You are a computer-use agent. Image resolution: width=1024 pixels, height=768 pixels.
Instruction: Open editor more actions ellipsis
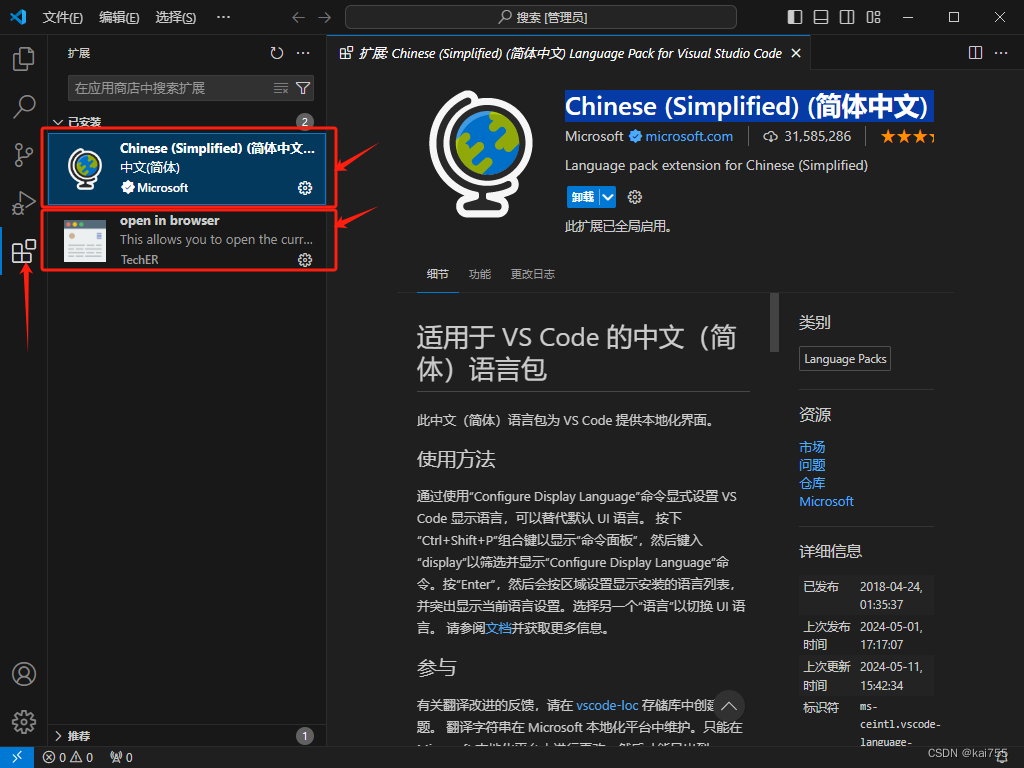click(1001, 53)
